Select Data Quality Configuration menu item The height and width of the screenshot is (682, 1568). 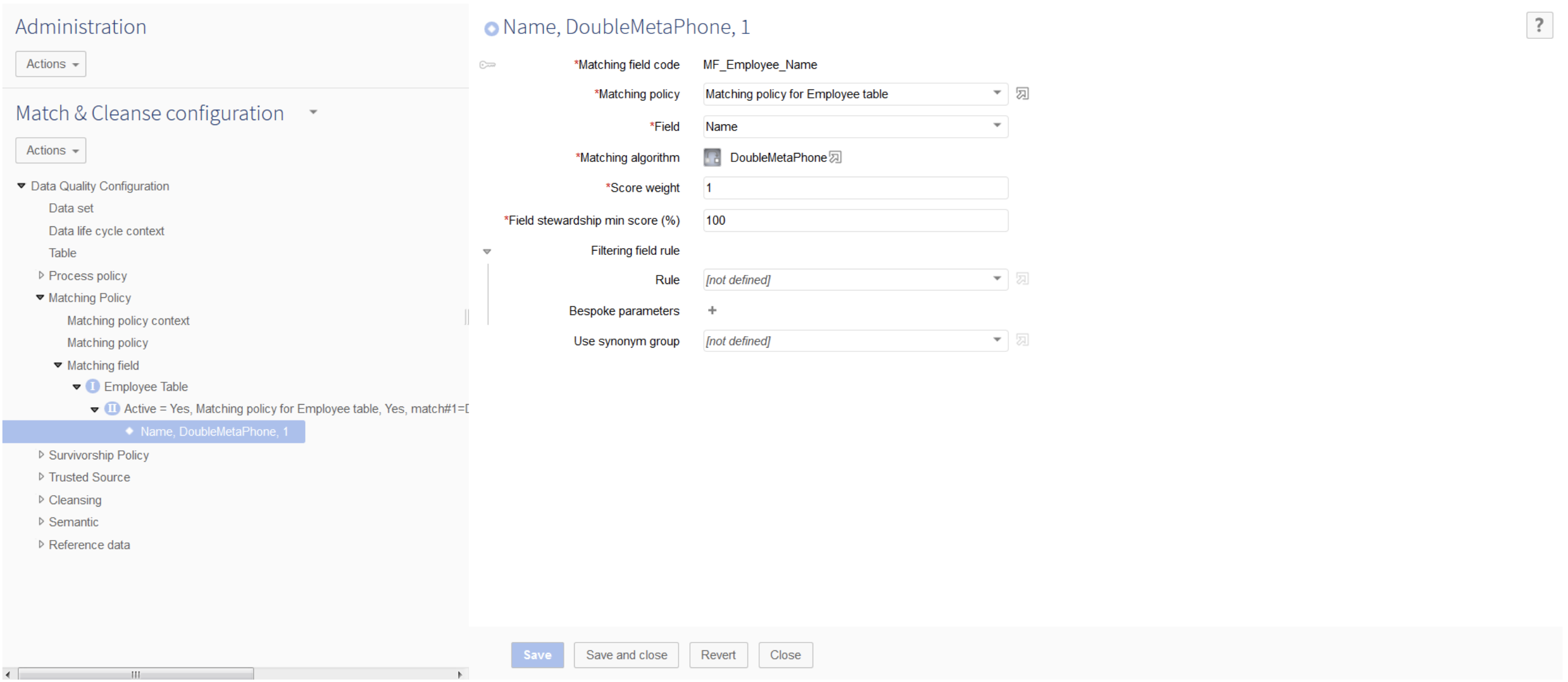click(x=100, y=185)
